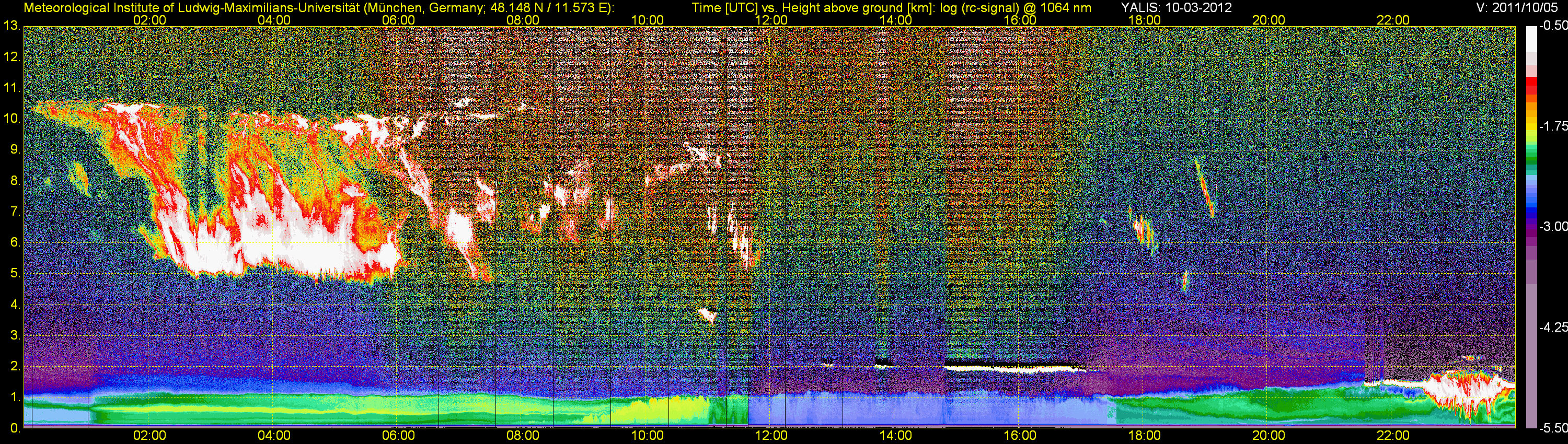Screen dimensions: 1568x444
Task: Click the 08:00 label on bottom time axis
Action: (523, 436)
